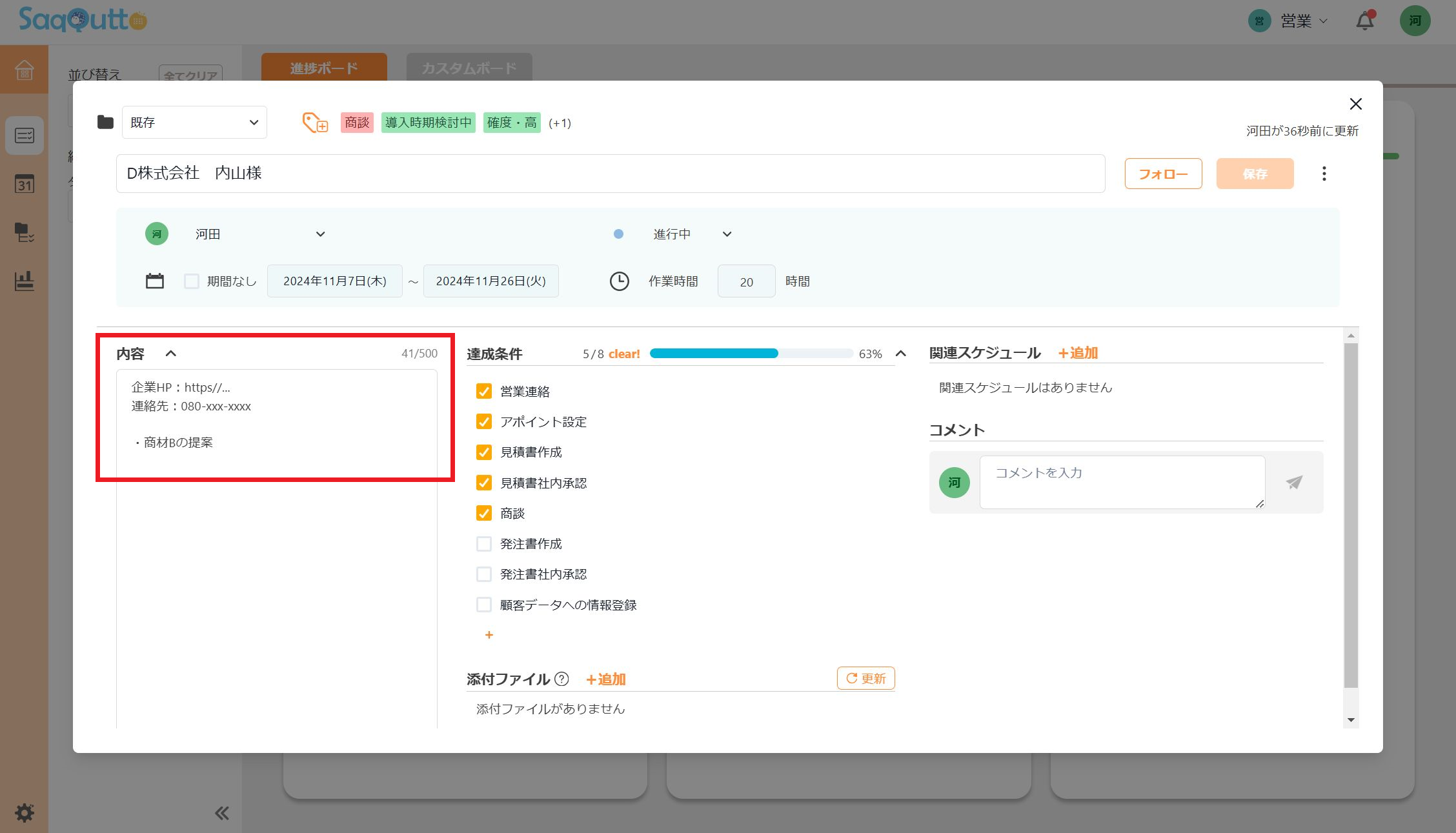
Task: Open the home dashboard icon
Action: (x=24, y=70)
